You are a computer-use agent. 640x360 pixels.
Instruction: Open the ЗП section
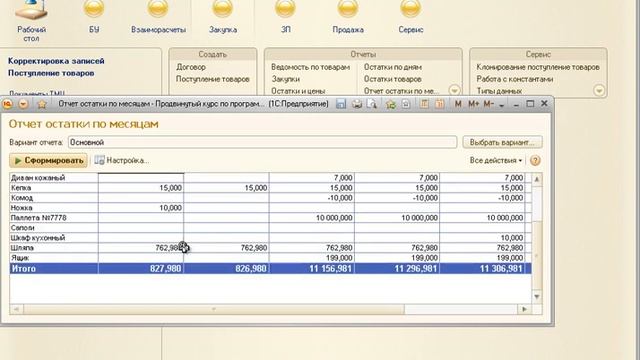click(285, 16)
